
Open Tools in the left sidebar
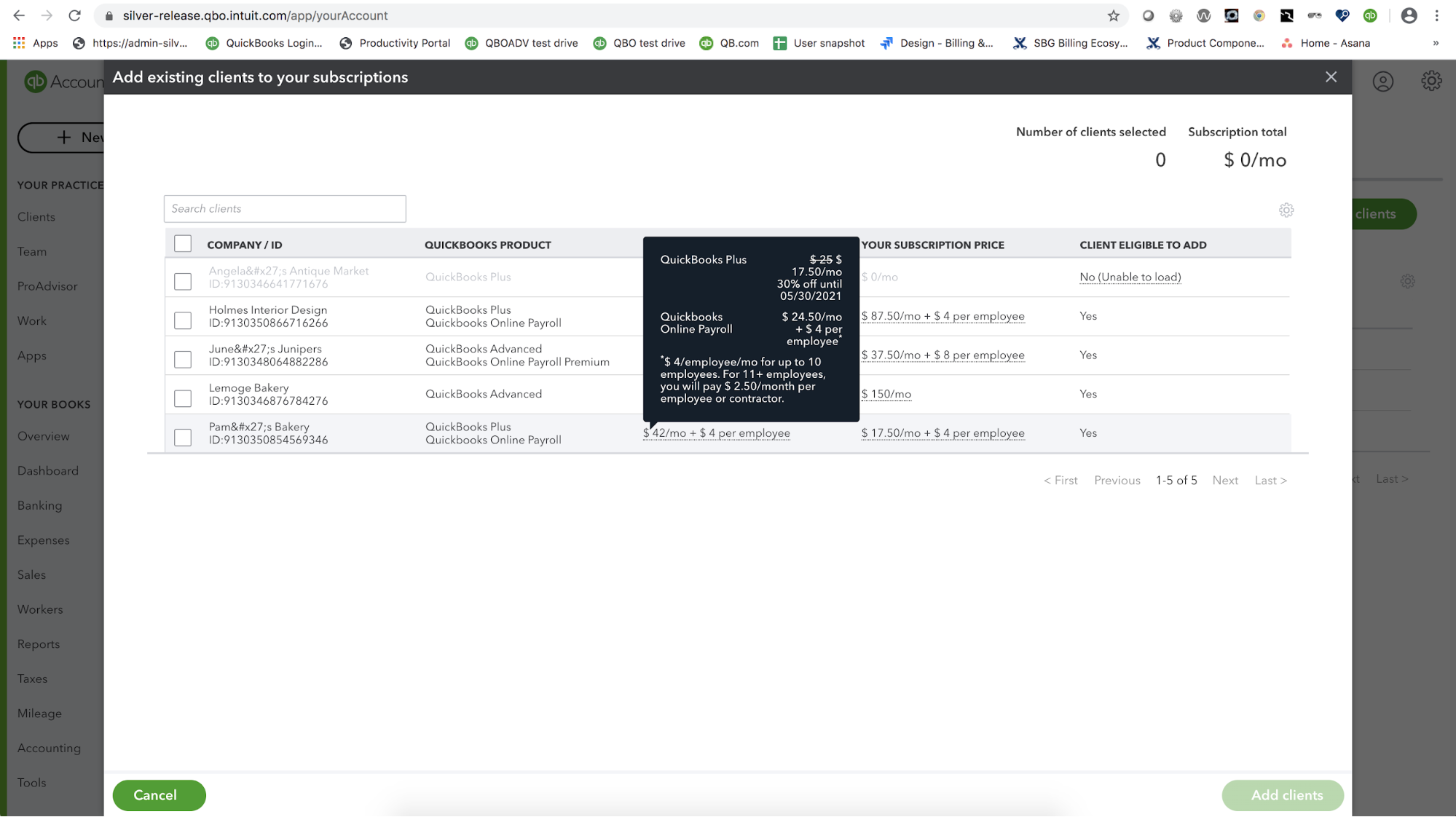[32, 783]
